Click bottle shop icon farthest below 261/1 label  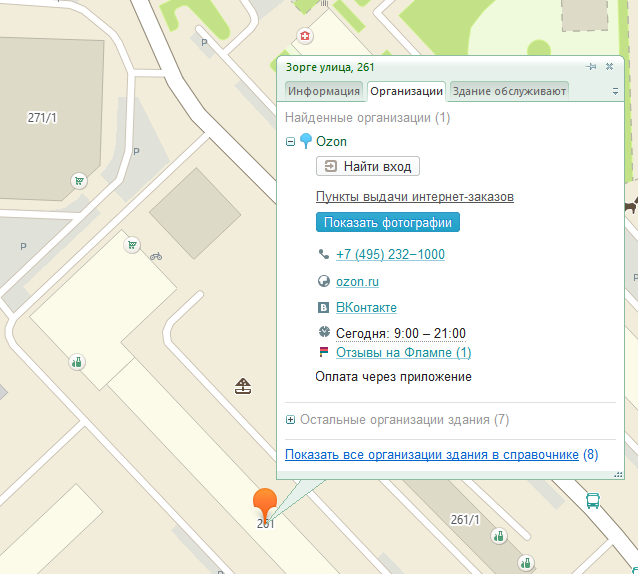click(x=526, y=563)
